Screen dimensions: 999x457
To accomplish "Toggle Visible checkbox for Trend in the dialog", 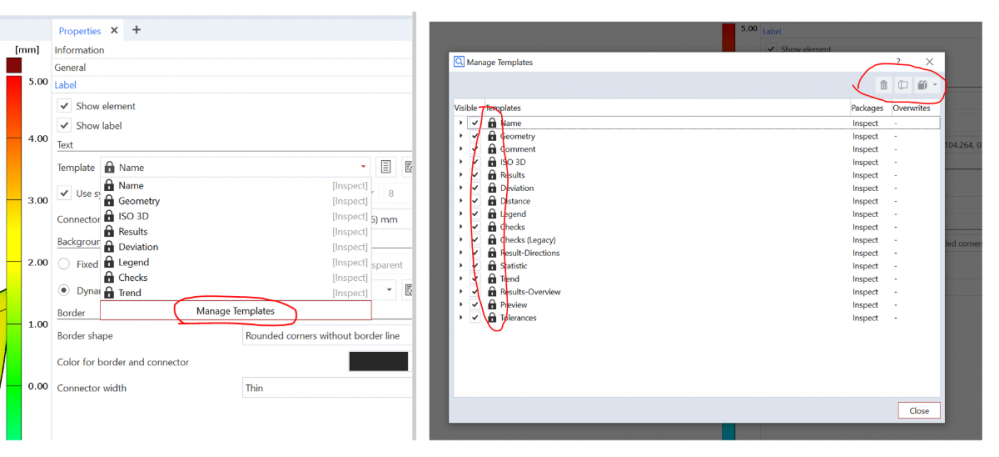I will tap(475, 279).
